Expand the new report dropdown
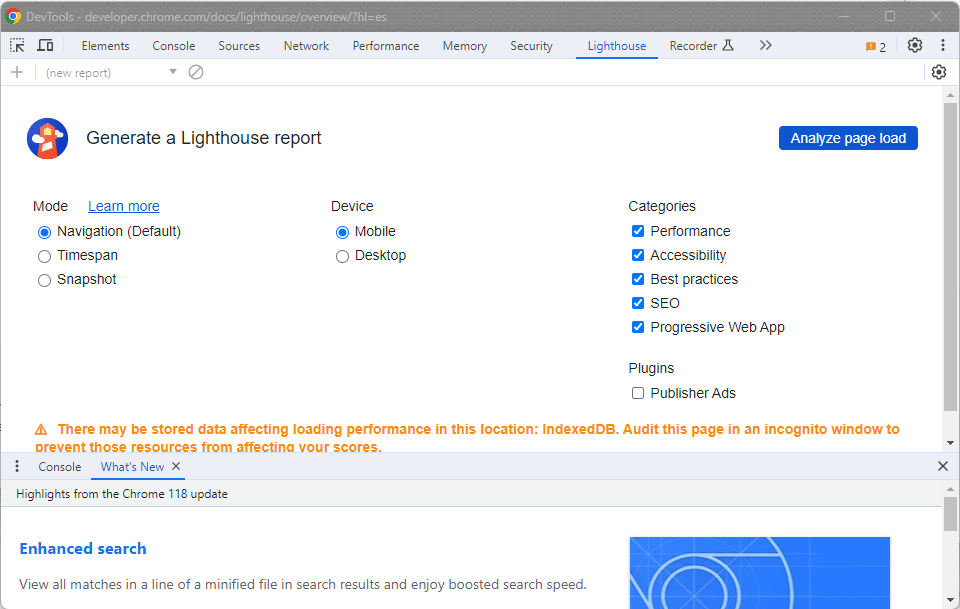Screen dimensions: 960x609 [x=172, y=72]
